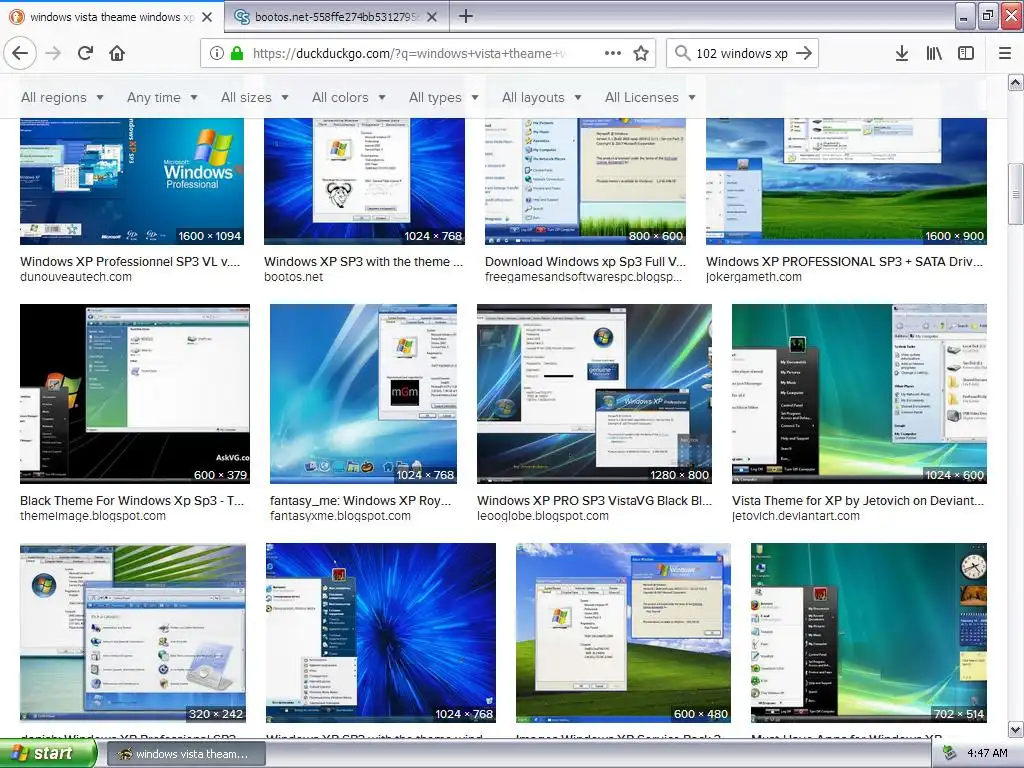View site information icon in address bar
The height and width of the screenshot is (768, 1024).
[216, 53]
